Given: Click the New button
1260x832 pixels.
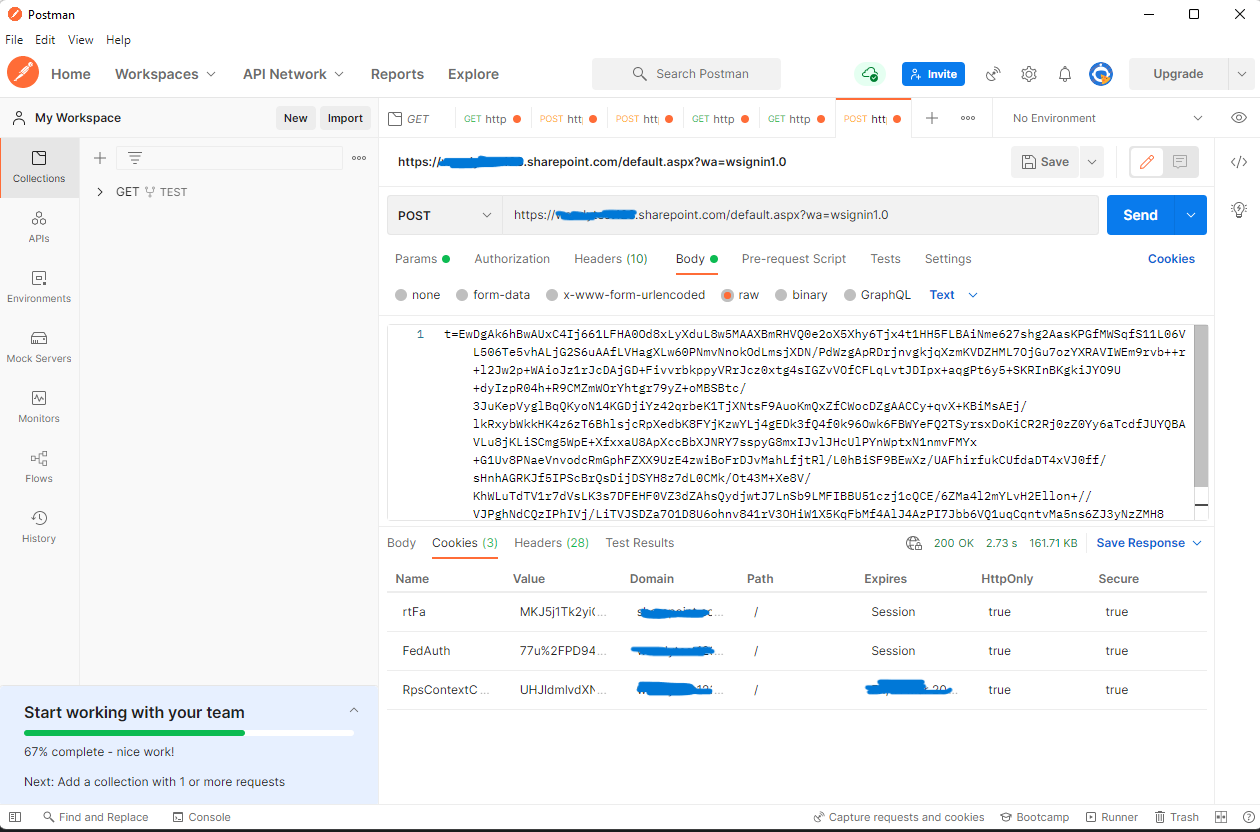Looking at the screenshot, I should pos(296,118).
